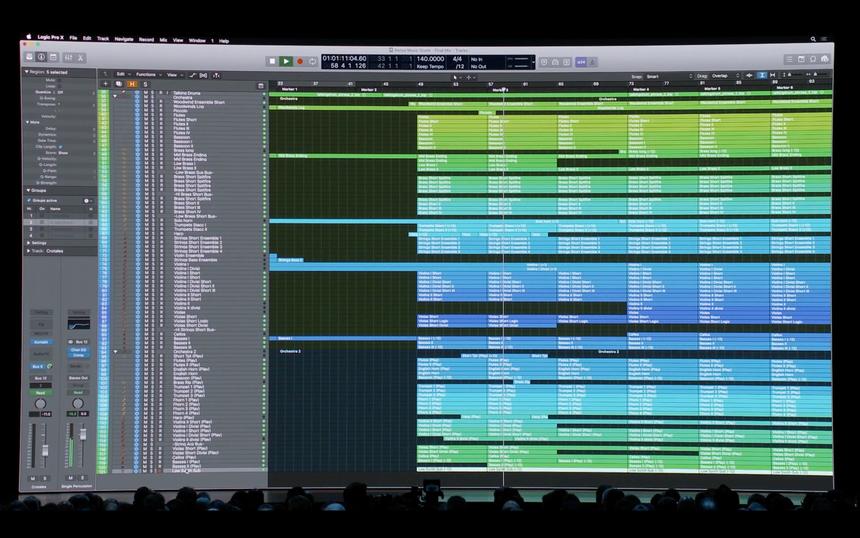This screenshot has width=860, height=538.
Task: Open the Navigate menu in menu bar
Action: (123, 39)
